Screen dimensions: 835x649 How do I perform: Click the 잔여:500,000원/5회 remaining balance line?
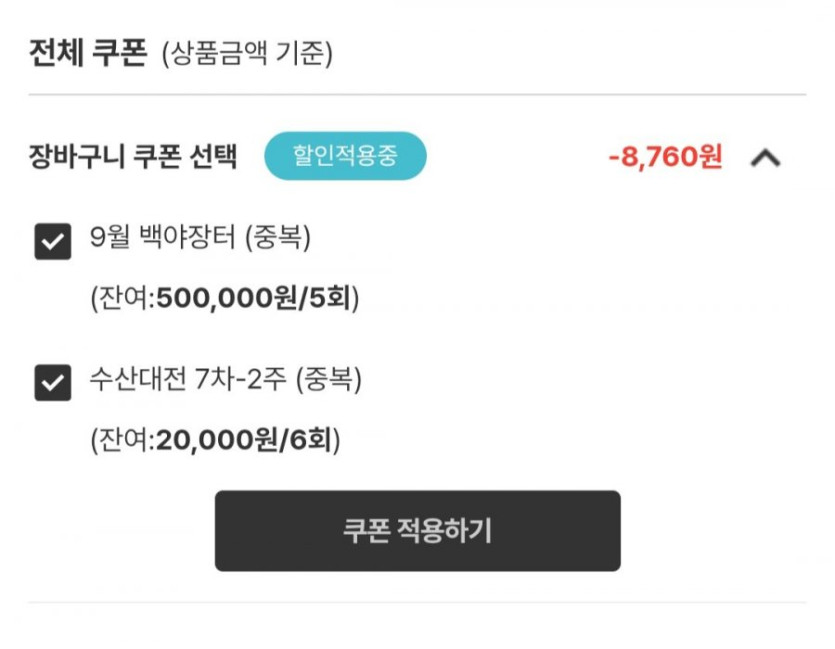pyautogui.click(x=224, y=298)
